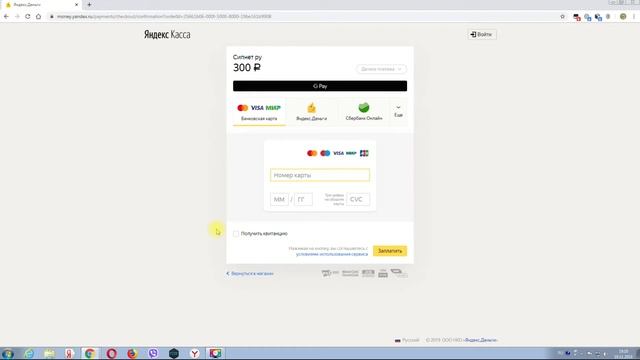Screen dimensions: 640x360
Task: Go back with browser back arrow
Action: coord(6,16)
